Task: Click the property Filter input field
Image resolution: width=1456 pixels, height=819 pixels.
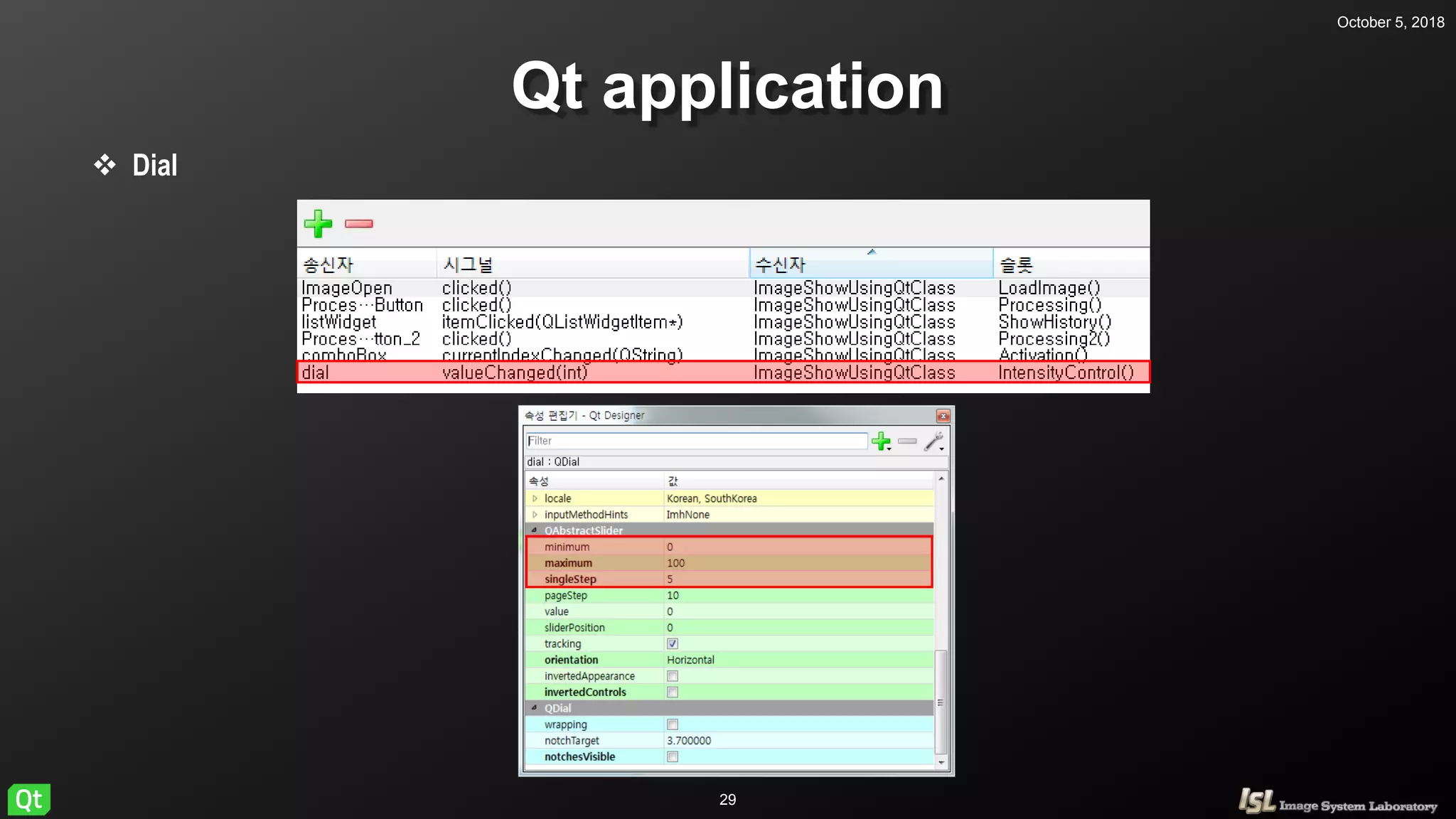Action: click(695, 441)
